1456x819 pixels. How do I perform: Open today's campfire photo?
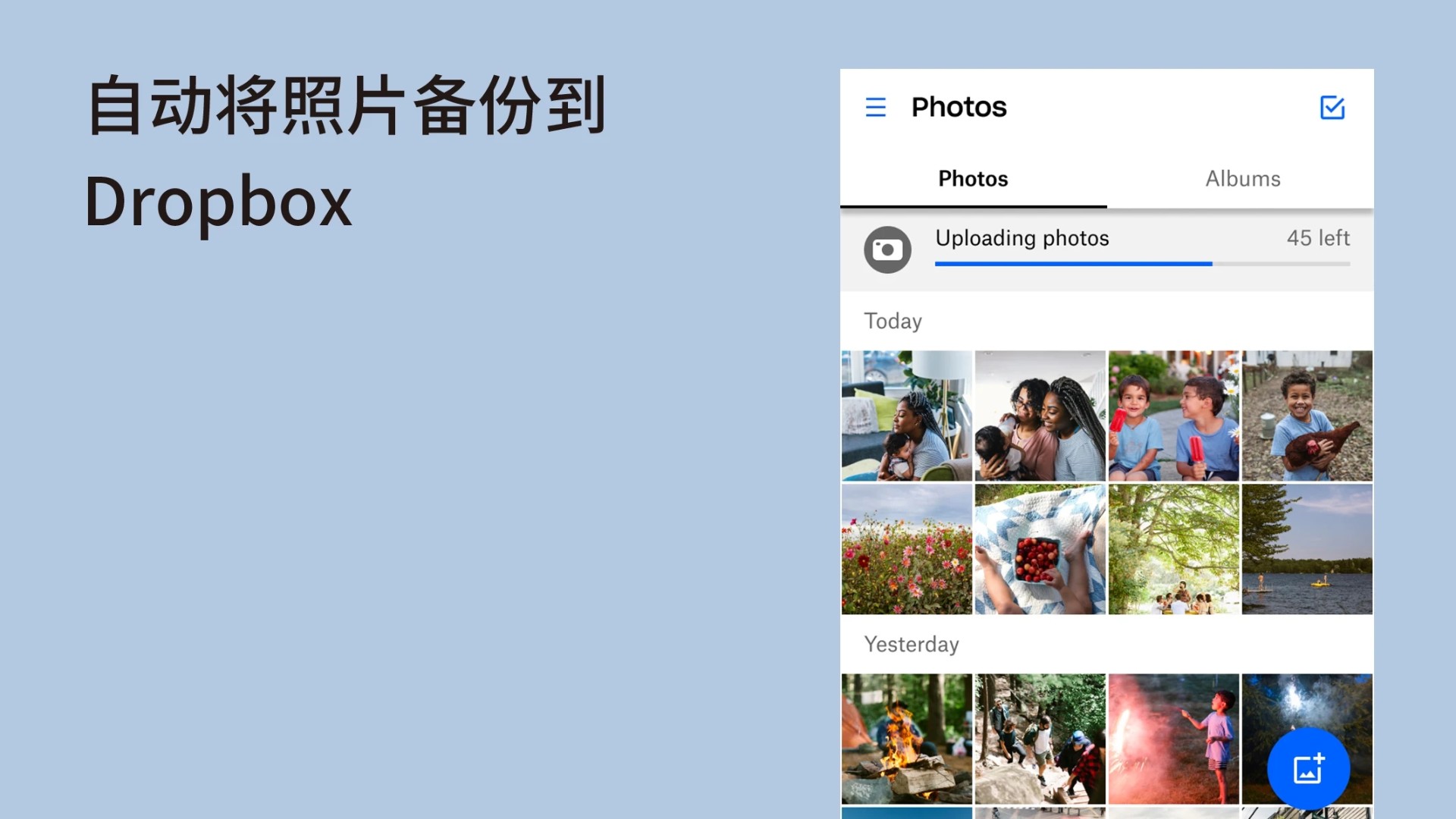[906, 739]
